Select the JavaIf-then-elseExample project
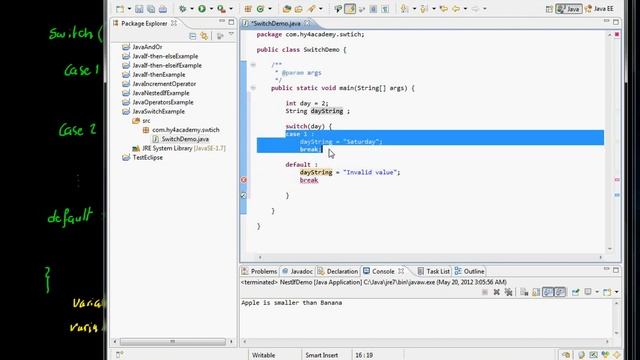 point(160,56)
